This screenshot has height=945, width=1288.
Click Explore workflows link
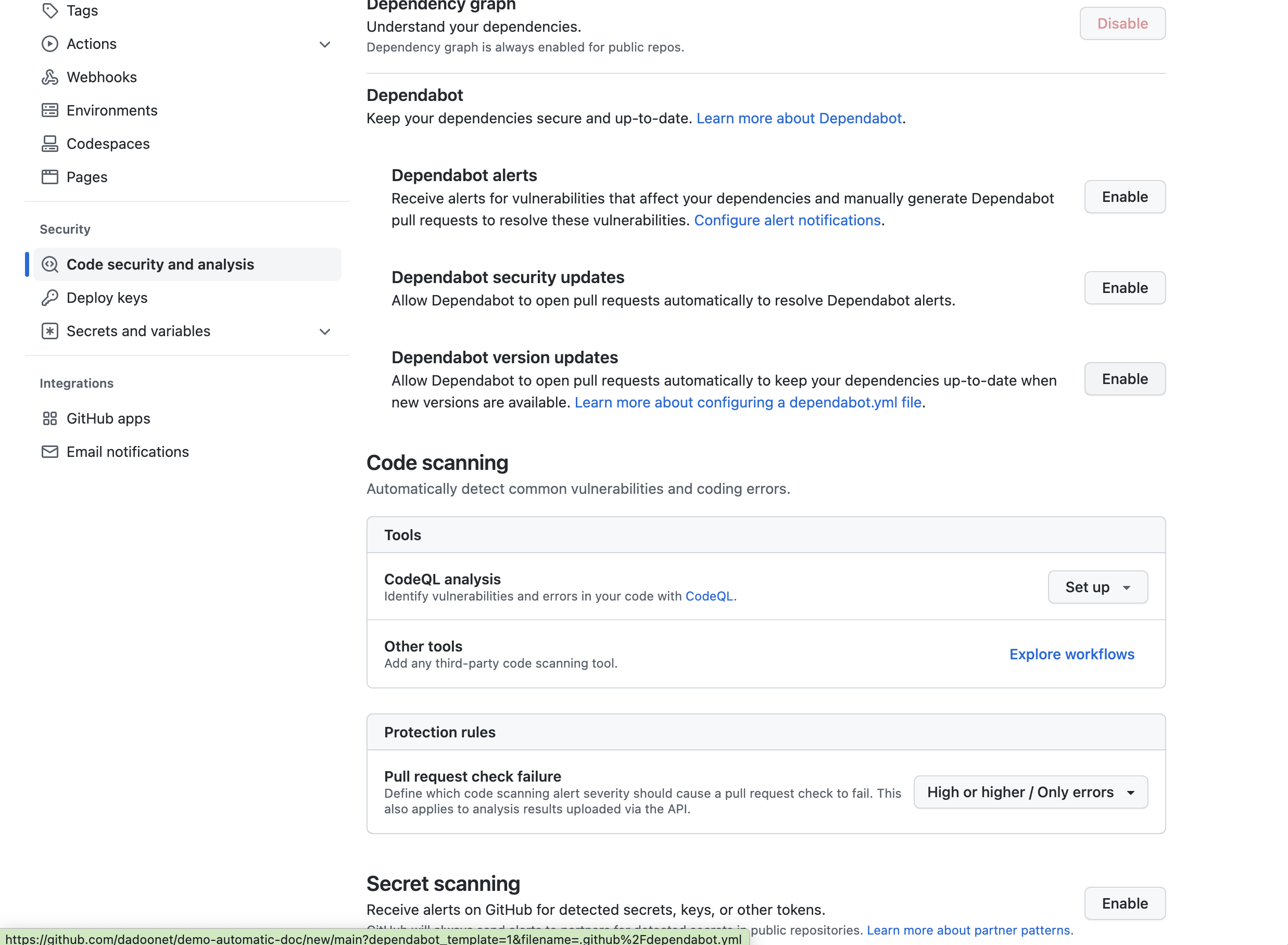(x=1072, y=655)
